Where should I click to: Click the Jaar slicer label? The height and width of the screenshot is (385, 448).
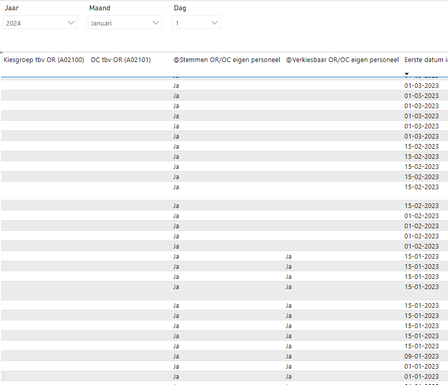(x=12, y=8)
